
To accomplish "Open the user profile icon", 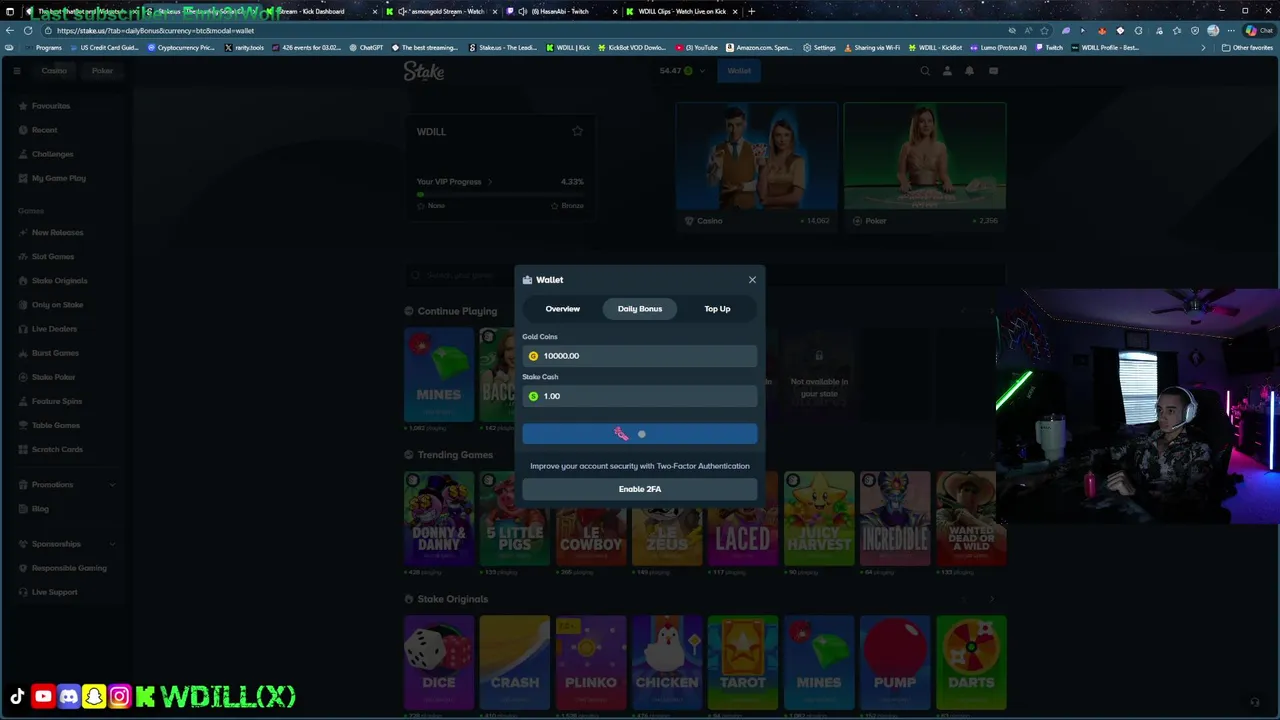I will pos(947,71).
